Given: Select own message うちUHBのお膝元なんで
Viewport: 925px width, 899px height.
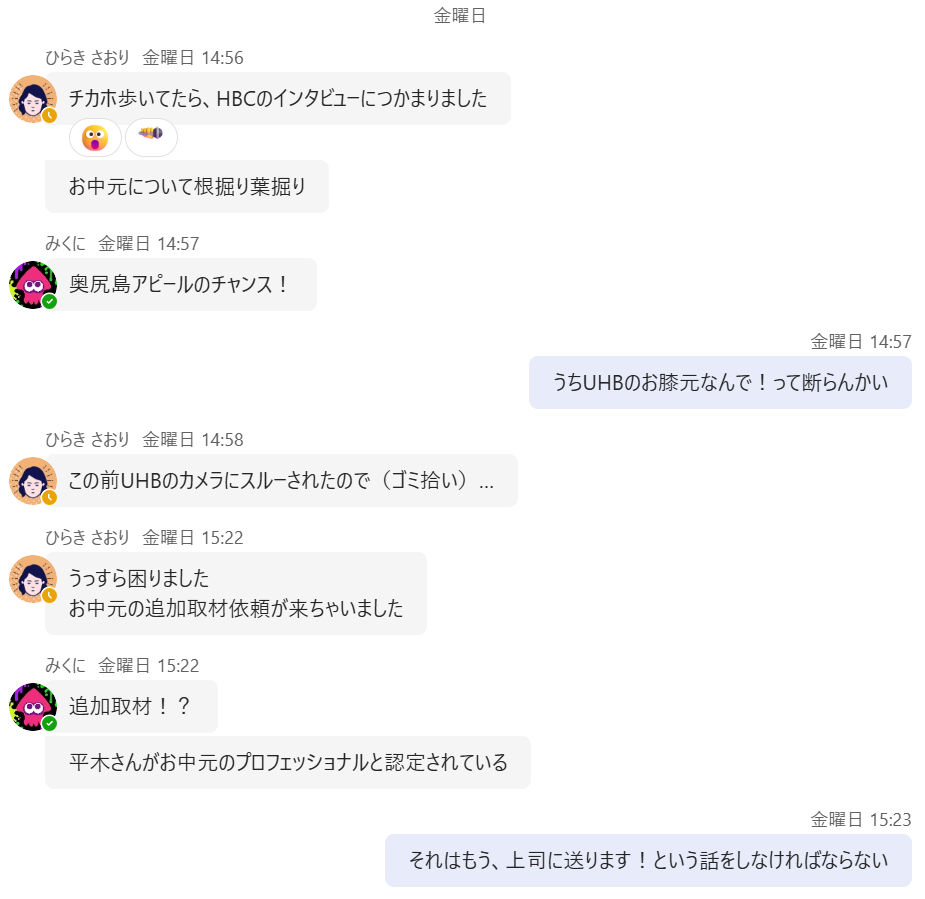Looking at the screenshot, I should pyautogui.click(x=720, y=382).
